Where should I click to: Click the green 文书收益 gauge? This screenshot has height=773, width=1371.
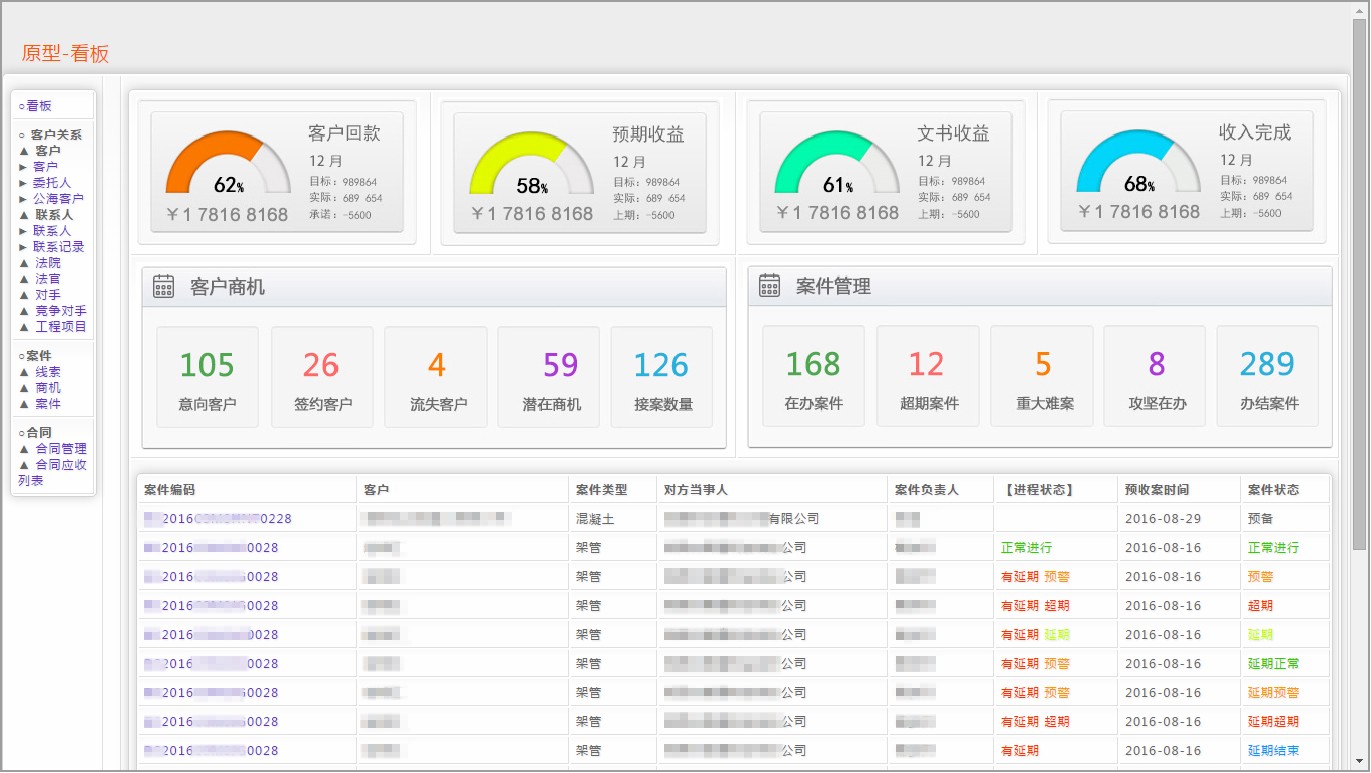[x=837, y=162]
